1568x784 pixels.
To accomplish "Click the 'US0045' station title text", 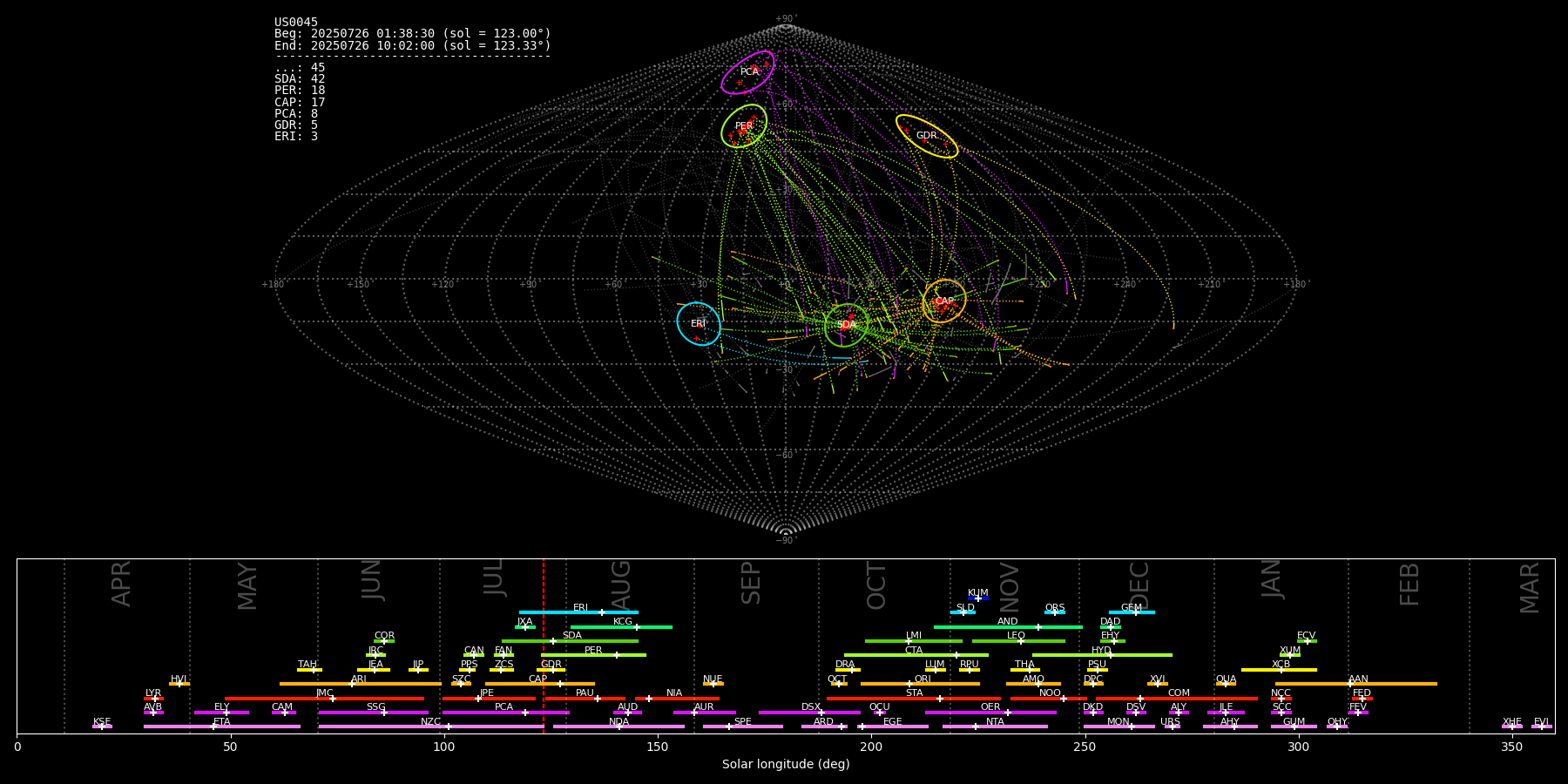I will click(x=296, y=23).
